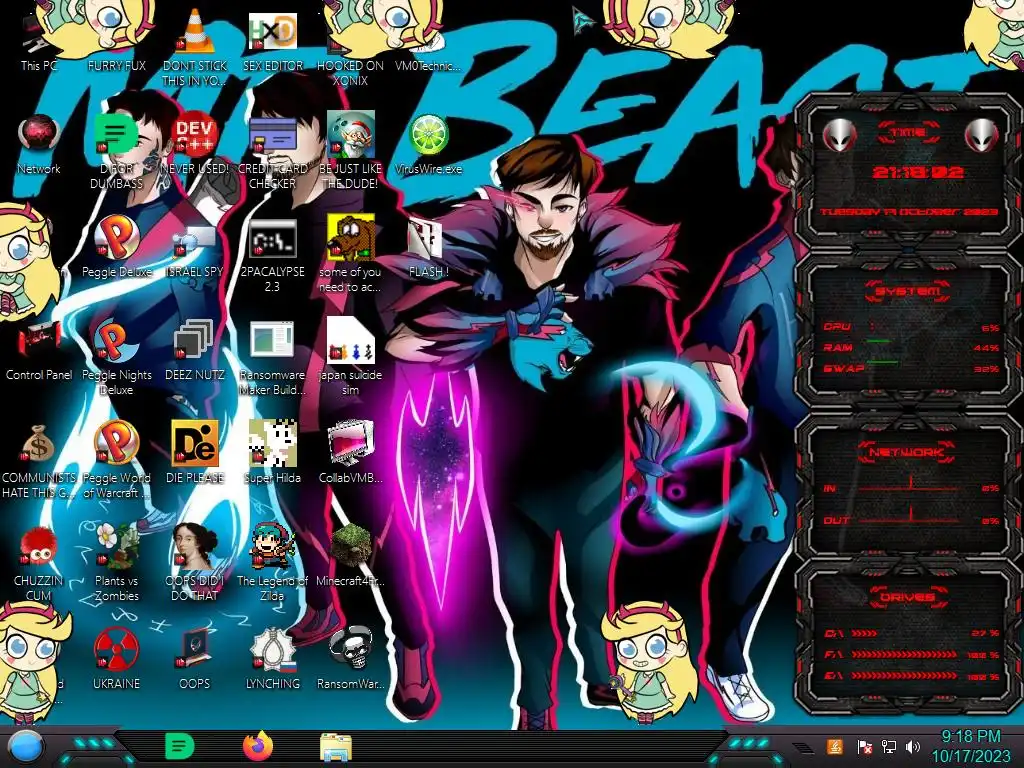
Task: Select the dog icon labeled some of you need
Action: (350, 255)
